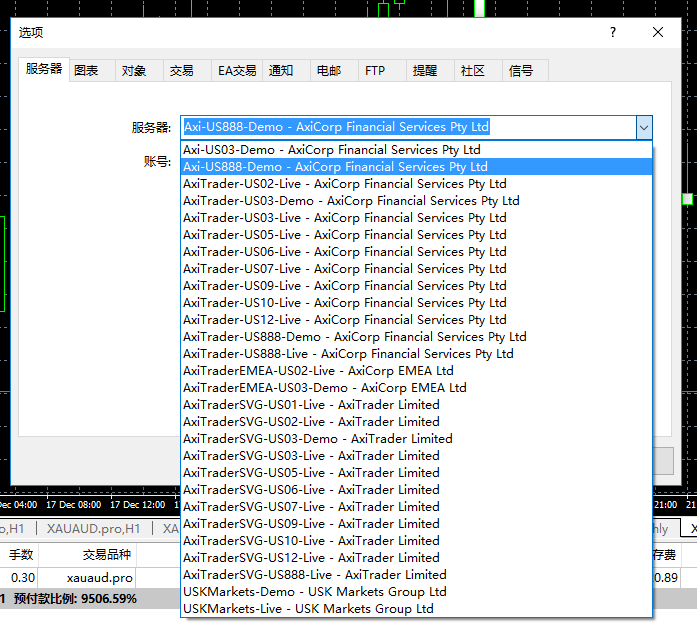The image size is (697, 625).
Task: Choose AxiTrader-US888-Live server option
Action: click(x=348, y=354)
